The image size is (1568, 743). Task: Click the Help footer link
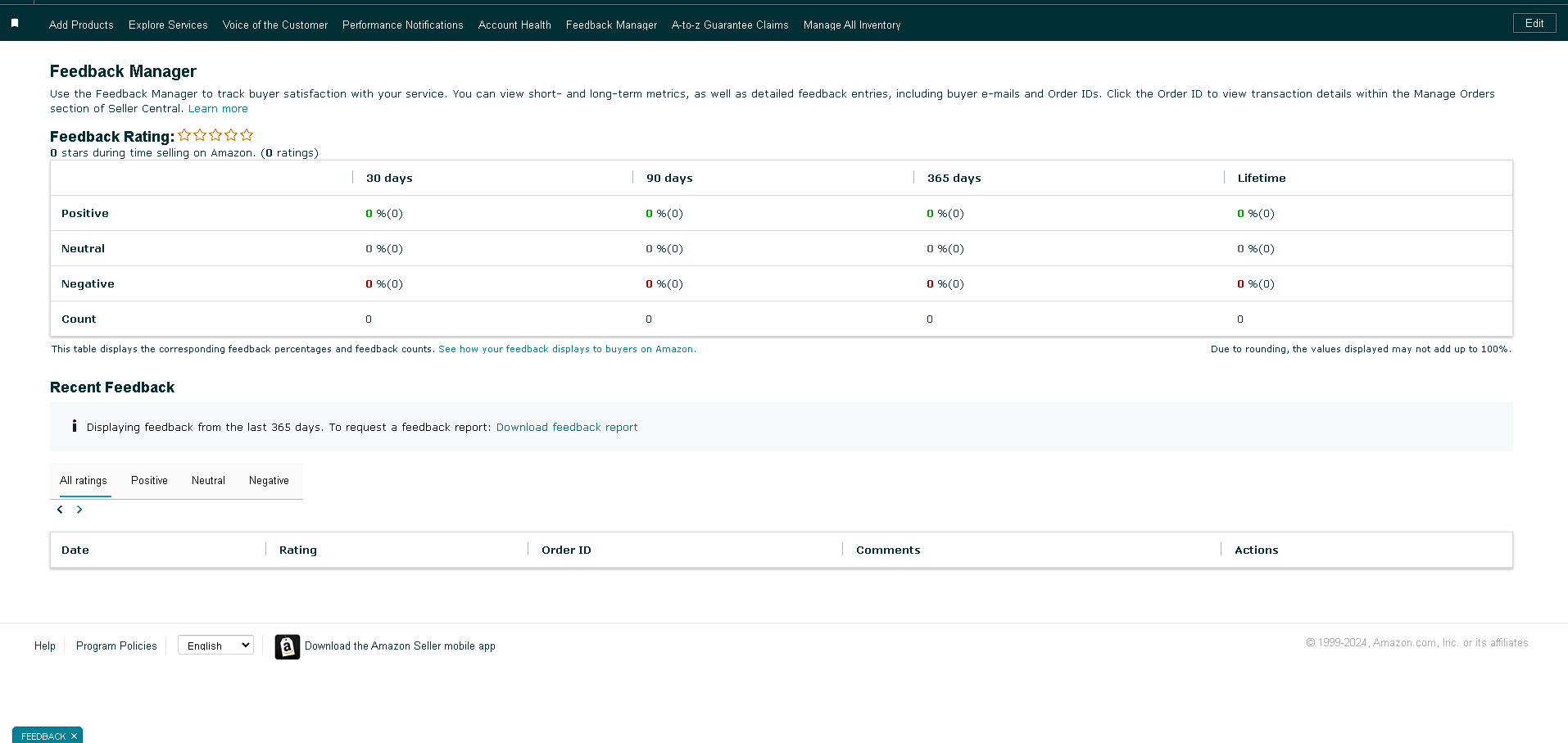45,646
